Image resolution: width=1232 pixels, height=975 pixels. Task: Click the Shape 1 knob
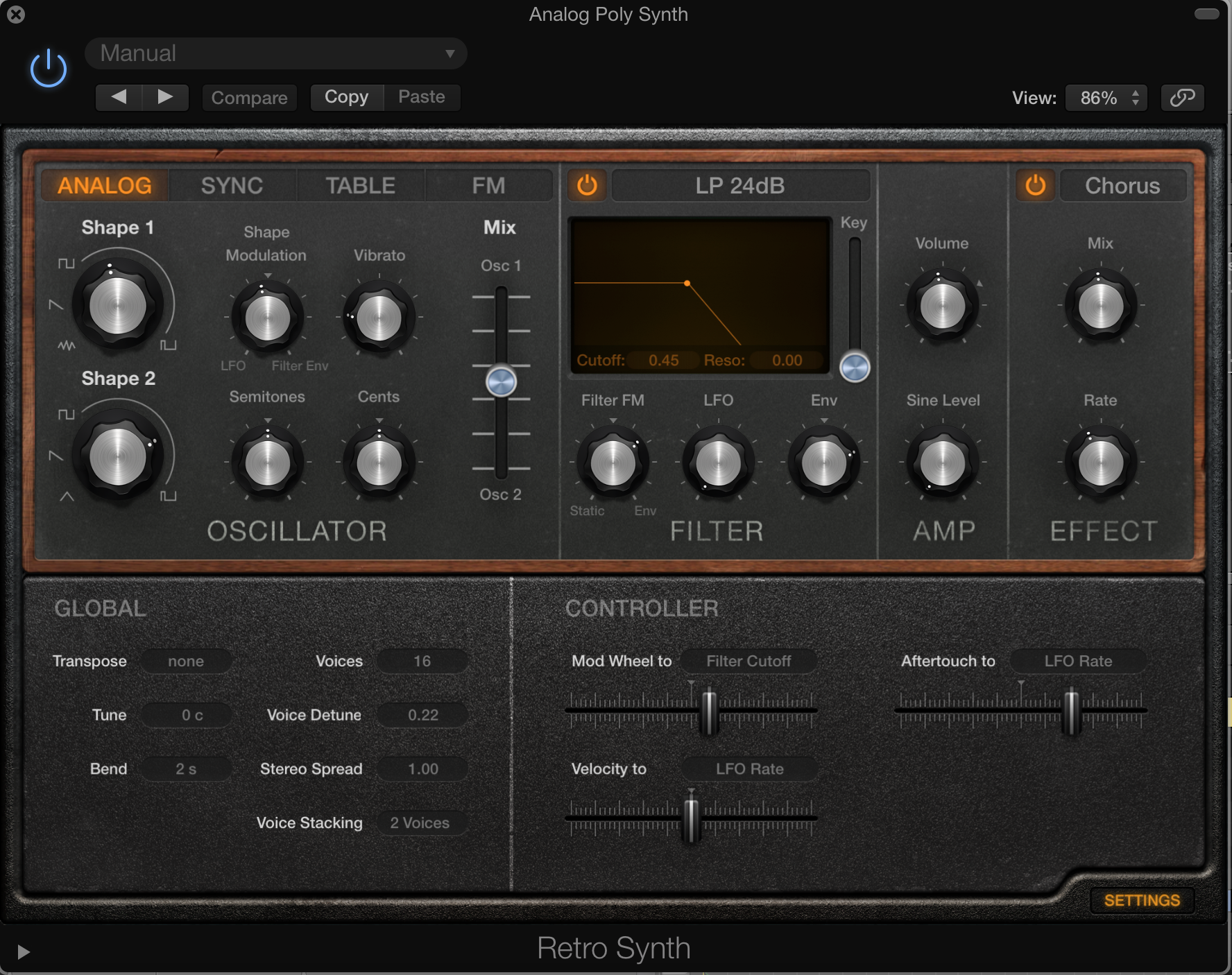[117, 305]
